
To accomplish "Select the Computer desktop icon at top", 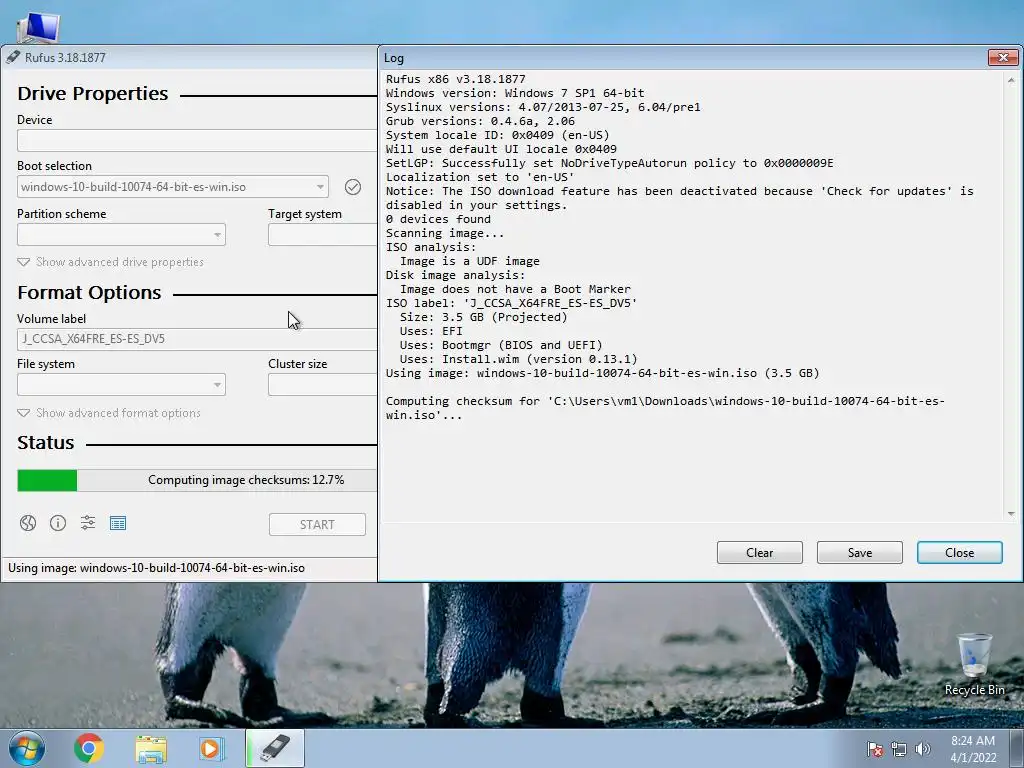I will [38, 28].
